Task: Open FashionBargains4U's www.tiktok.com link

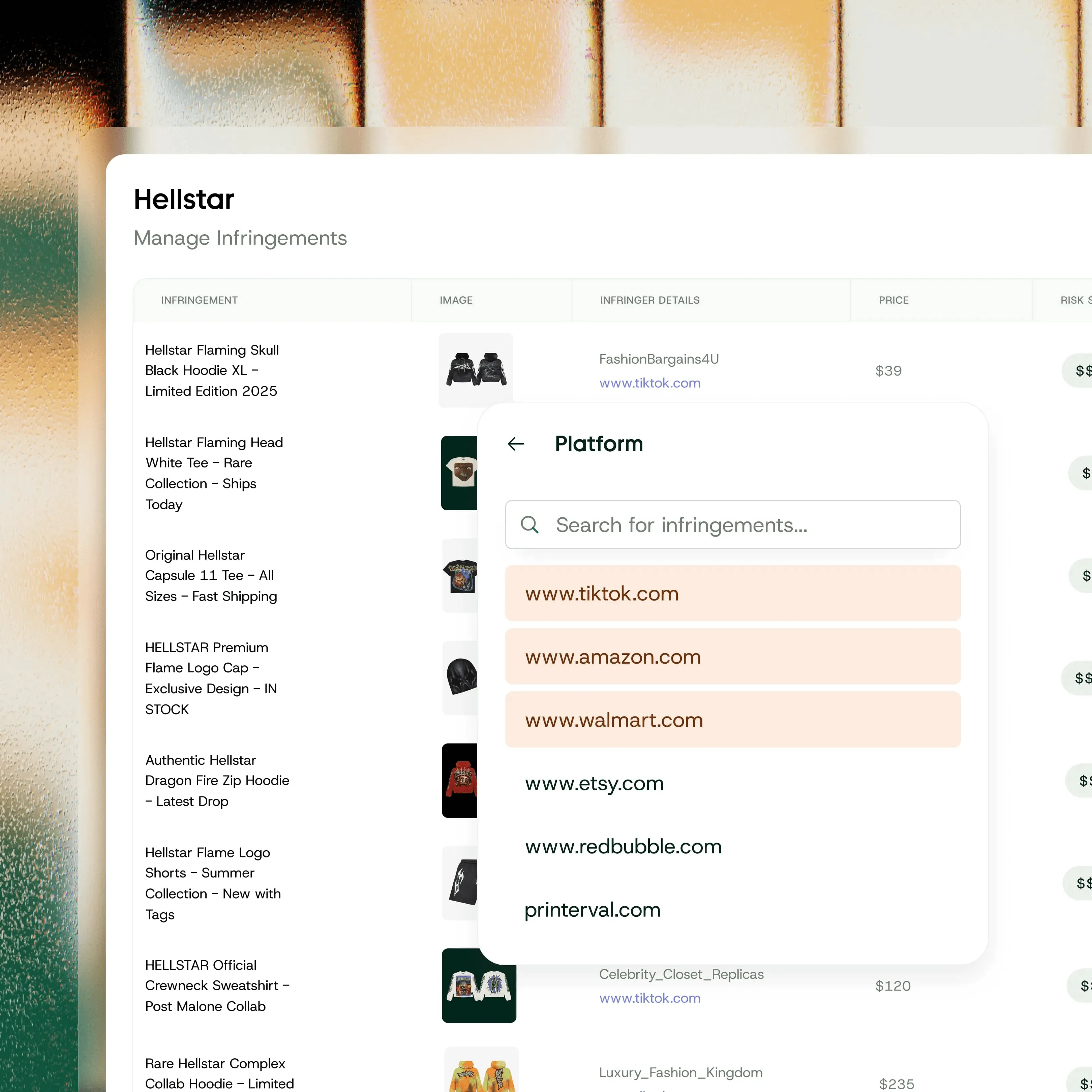Action: (x=649, y=383)
